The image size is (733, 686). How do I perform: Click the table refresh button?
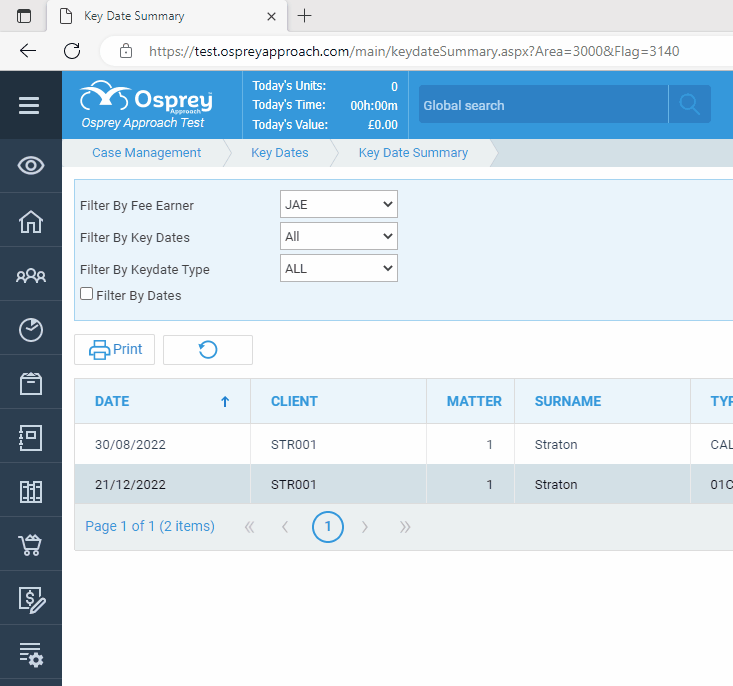point(208,349)
